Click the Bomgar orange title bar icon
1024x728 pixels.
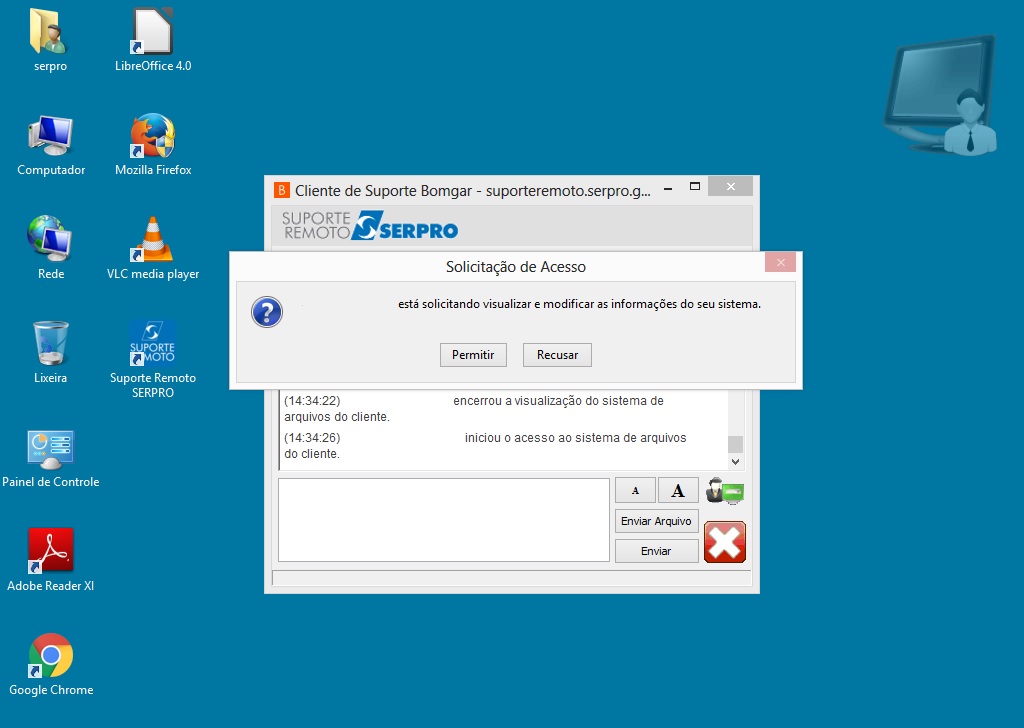coord(281,190)
